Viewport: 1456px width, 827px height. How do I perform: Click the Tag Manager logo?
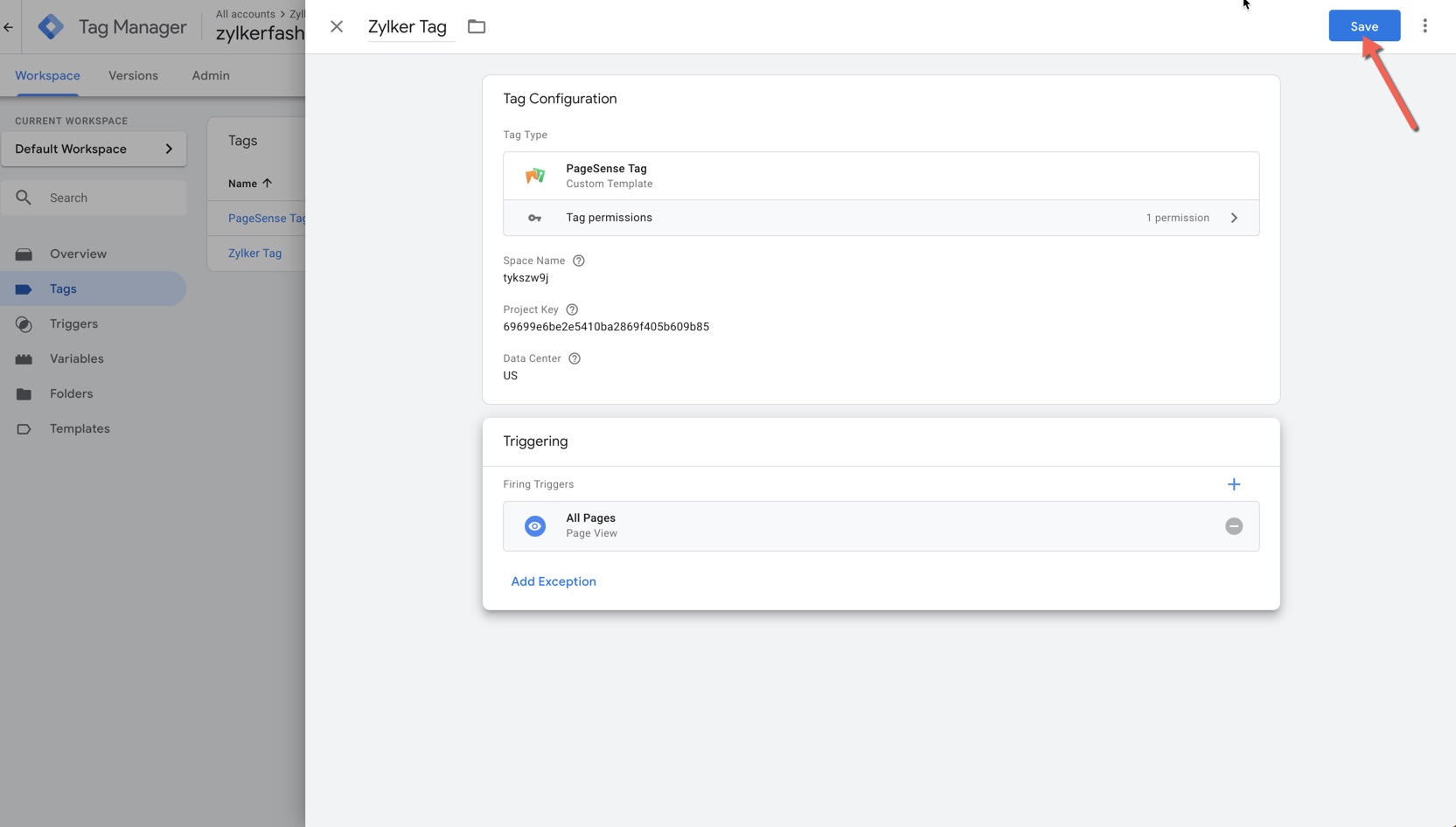click(51, 27)
